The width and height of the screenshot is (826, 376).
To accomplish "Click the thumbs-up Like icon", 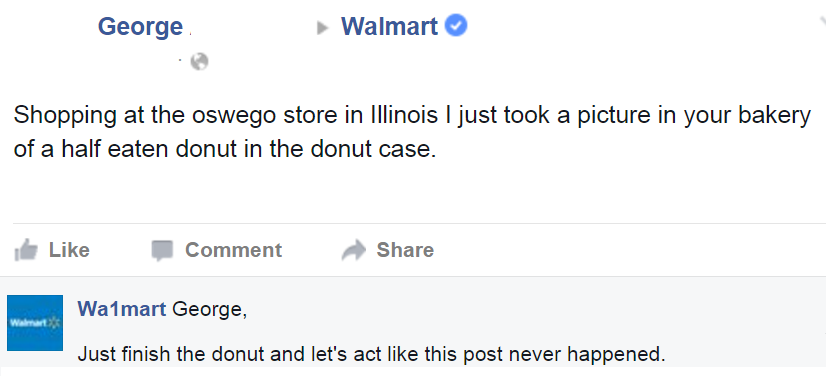I will (26, 250).
